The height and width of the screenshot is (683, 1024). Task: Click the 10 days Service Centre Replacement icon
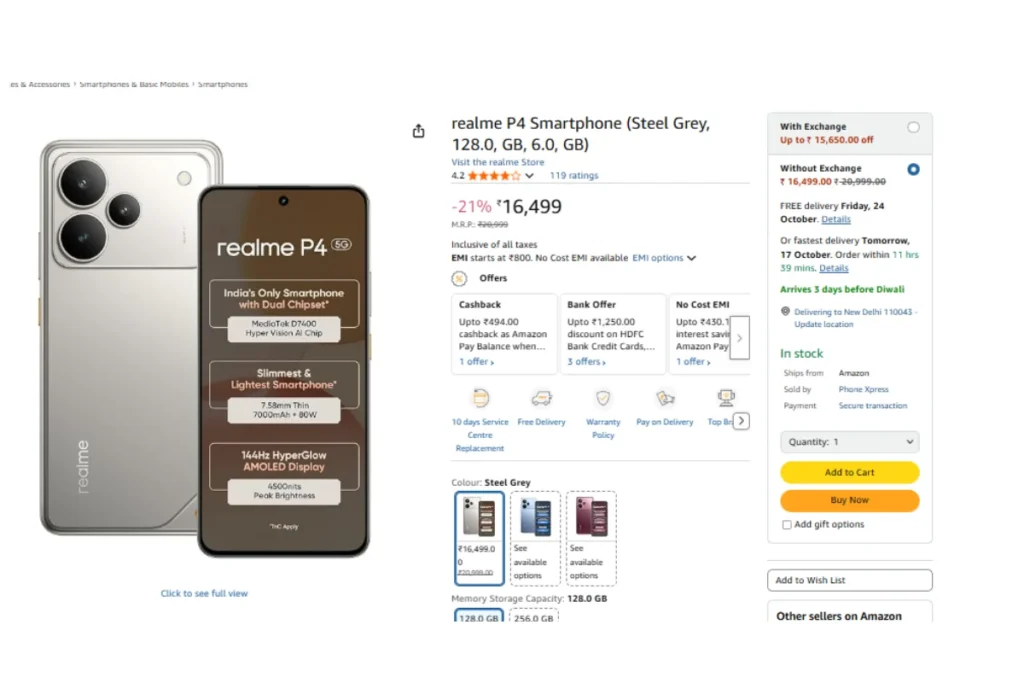coord(481,398)
